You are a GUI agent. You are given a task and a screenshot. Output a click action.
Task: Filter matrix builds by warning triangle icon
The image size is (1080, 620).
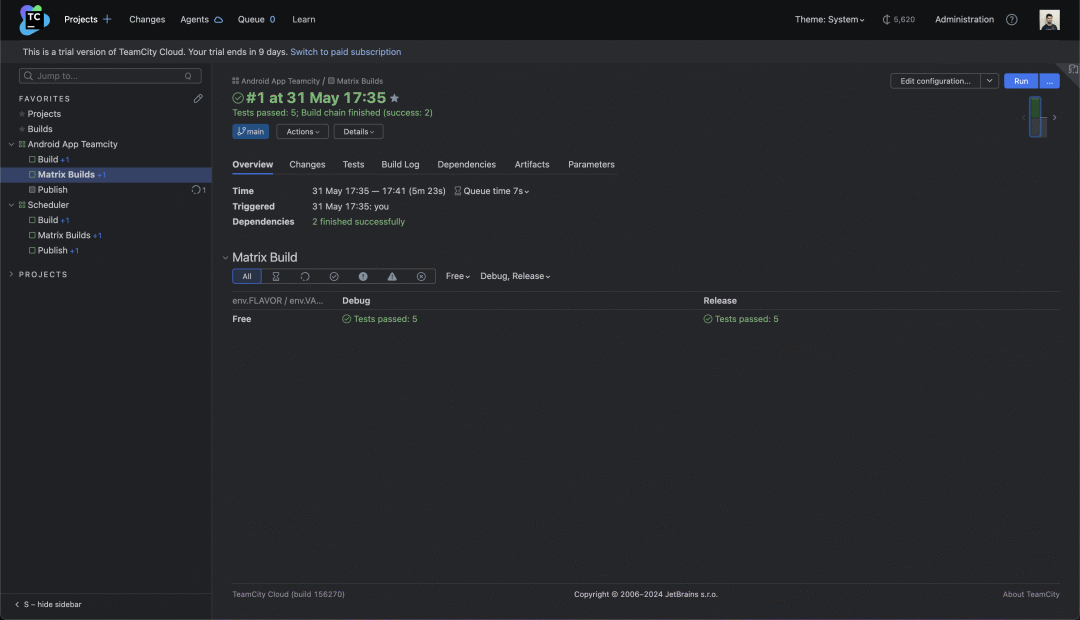click(x=392, y=276)
